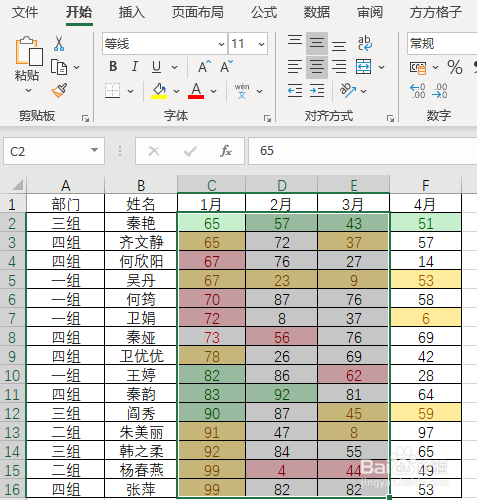Switch to the 公式 tab
The image size is (477, 500).
pos(264,12)
